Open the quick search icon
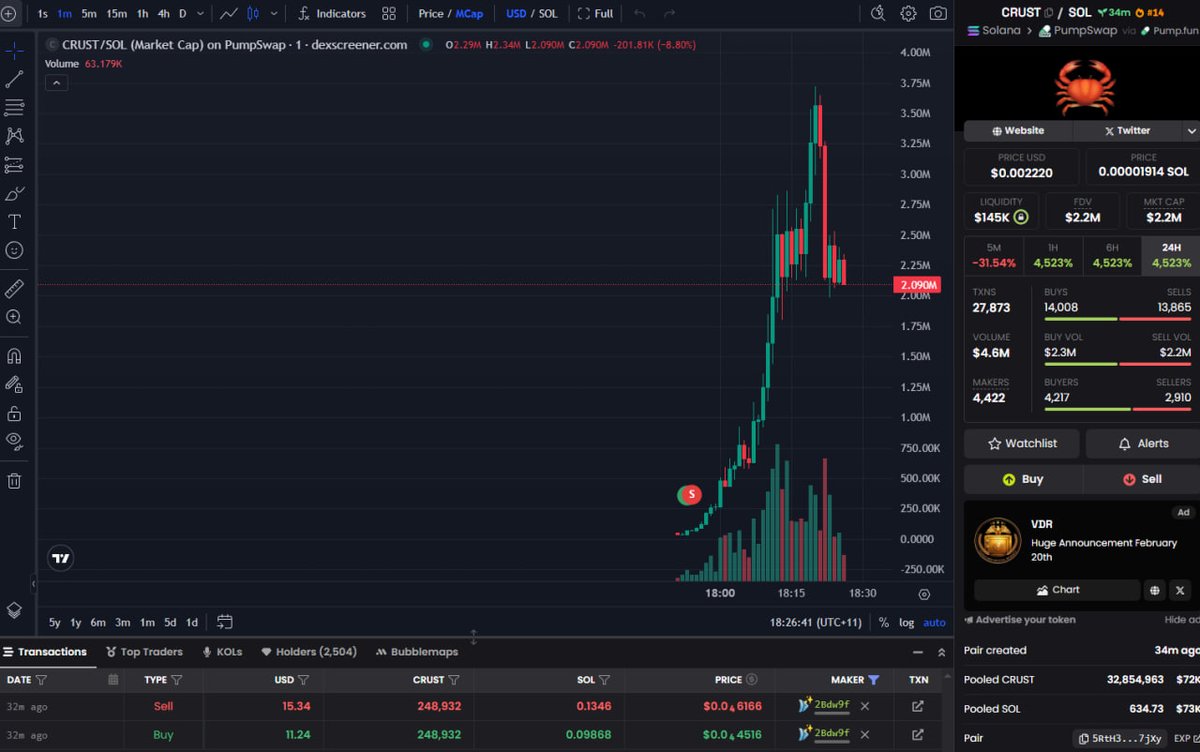The height and width of the screenshot is (752, 1200). coord(878,14)
